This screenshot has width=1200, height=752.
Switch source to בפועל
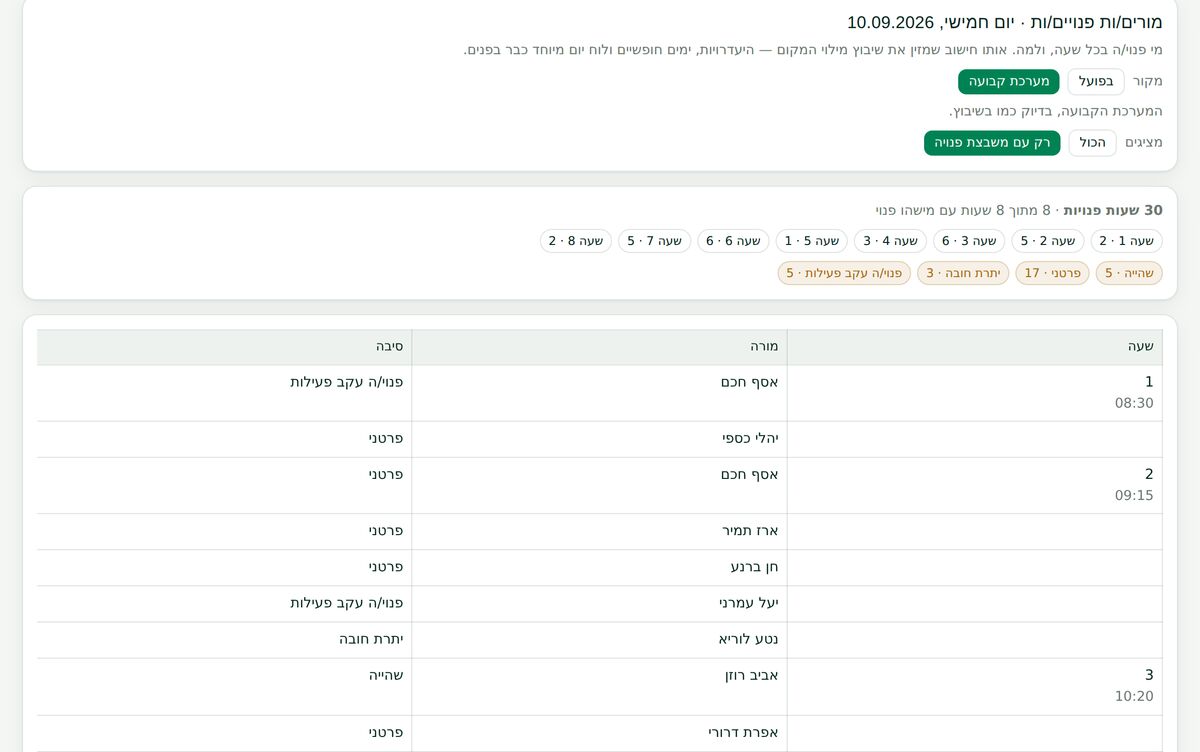click(x=1096, y=82)
